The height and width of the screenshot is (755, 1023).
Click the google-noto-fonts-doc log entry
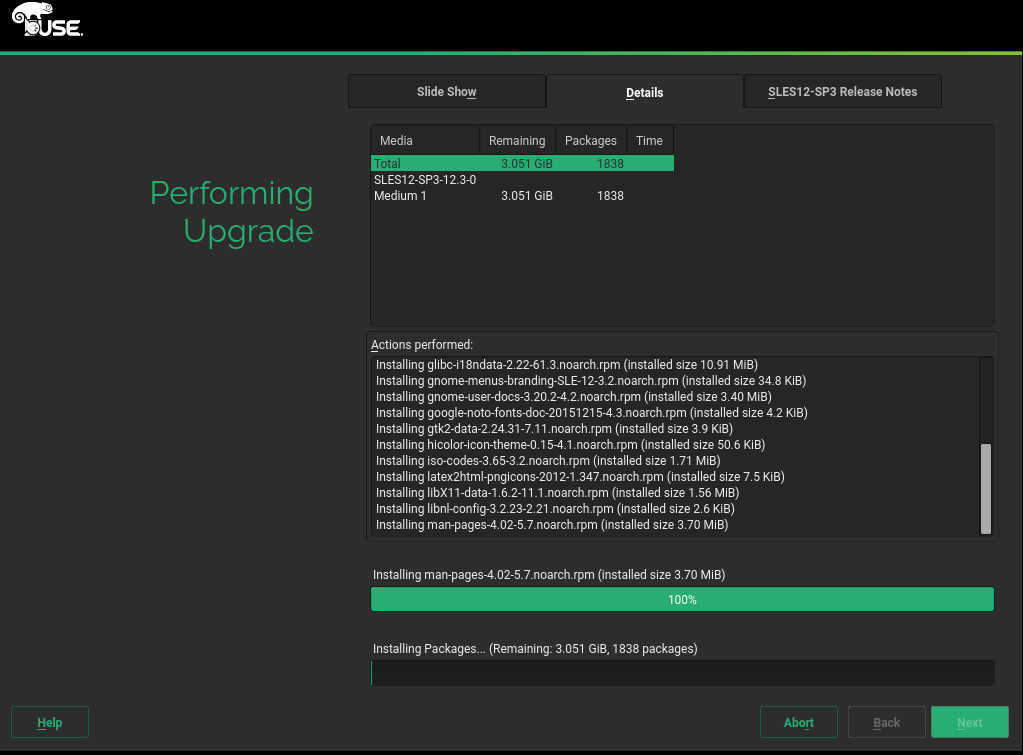591,412
